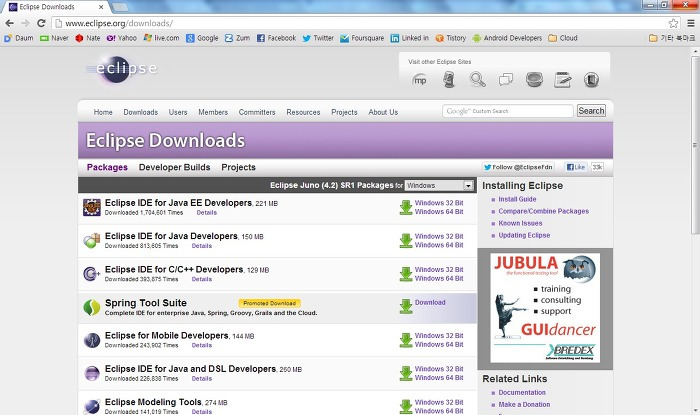Click the Spring Tool Suite Download link
Viewport: 700px width, 415px height.
tap(430, 303)
